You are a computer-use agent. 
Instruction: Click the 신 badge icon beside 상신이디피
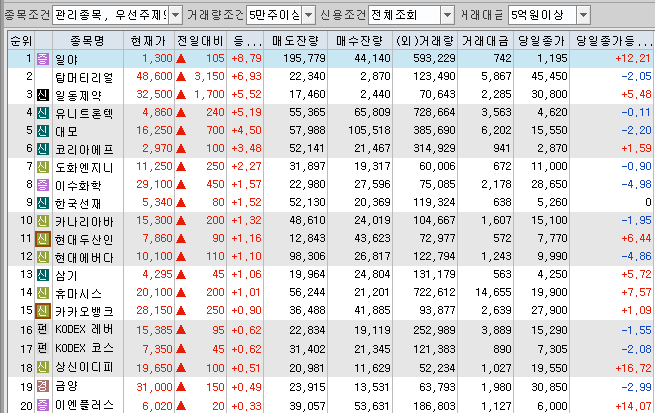coord(43,367)
